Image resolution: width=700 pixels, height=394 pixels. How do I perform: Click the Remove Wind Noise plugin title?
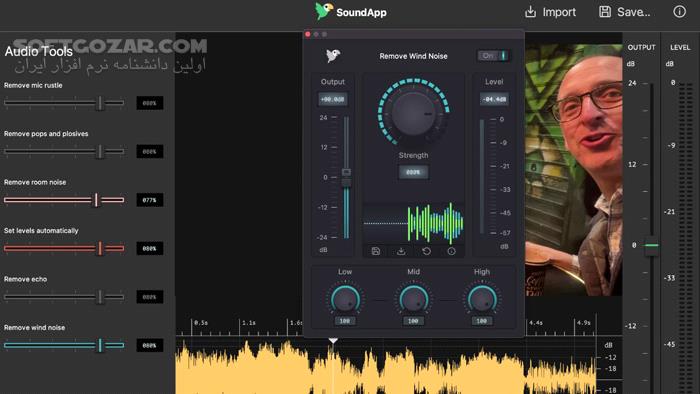[x=413, y=56]
